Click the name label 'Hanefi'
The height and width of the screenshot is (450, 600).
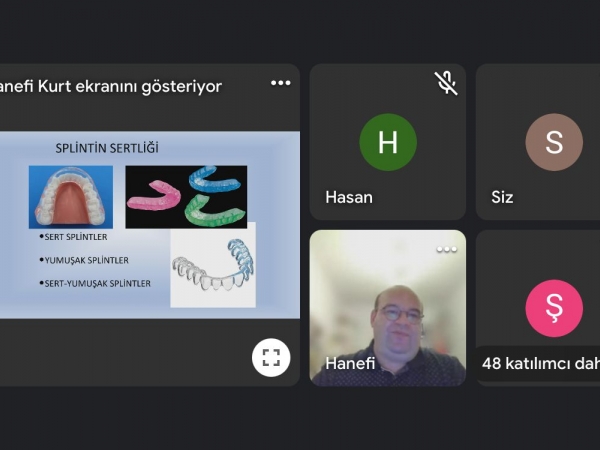pyautogui.click(x=350, y=364)
